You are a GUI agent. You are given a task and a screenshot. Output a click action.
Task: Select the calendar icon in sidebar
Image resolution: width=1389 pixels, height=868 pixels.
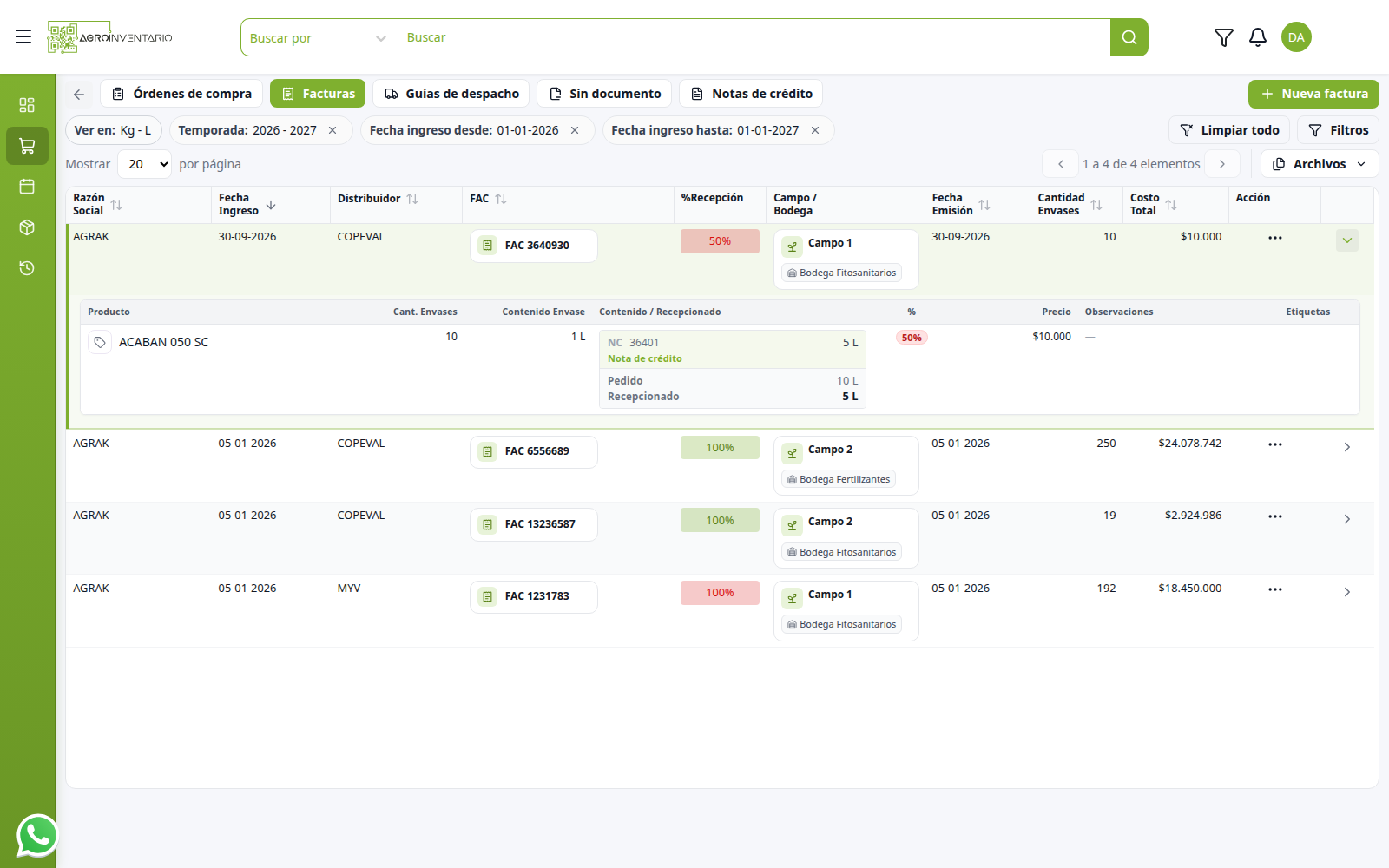coord(27,187)
